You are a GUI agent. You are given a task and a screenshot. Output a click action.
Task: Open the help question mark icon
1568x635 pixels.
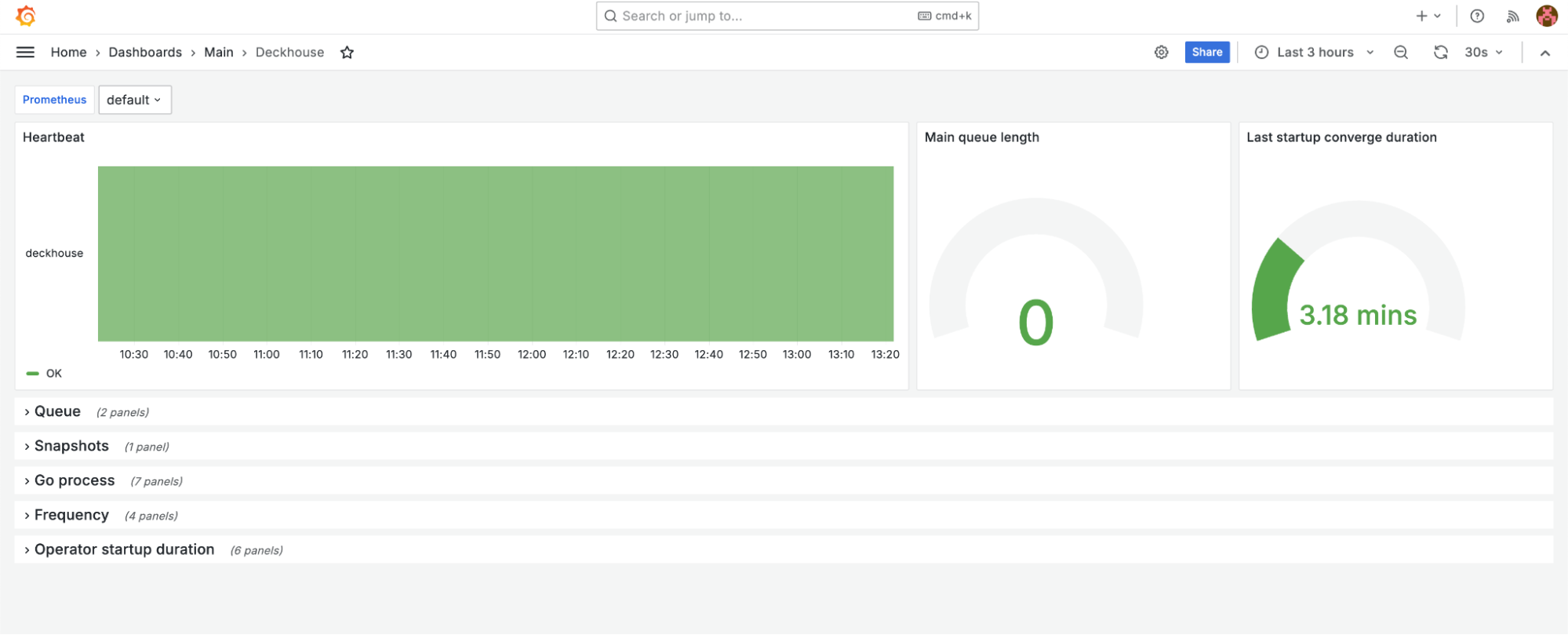pyautogui.click(x=1476, y=16)
